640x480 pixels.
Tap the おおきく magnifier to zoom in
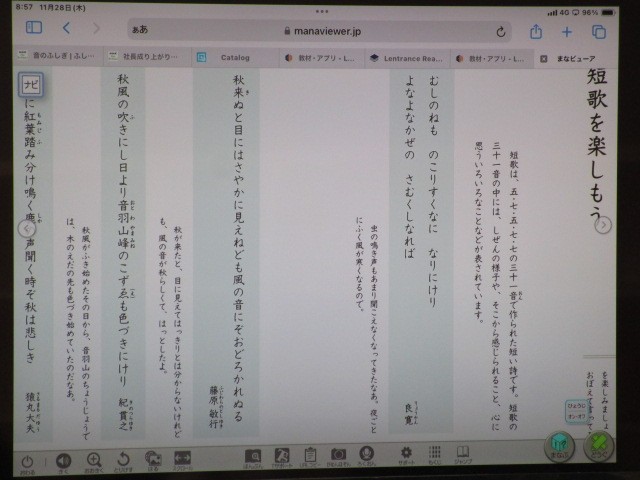coord(94,462)
